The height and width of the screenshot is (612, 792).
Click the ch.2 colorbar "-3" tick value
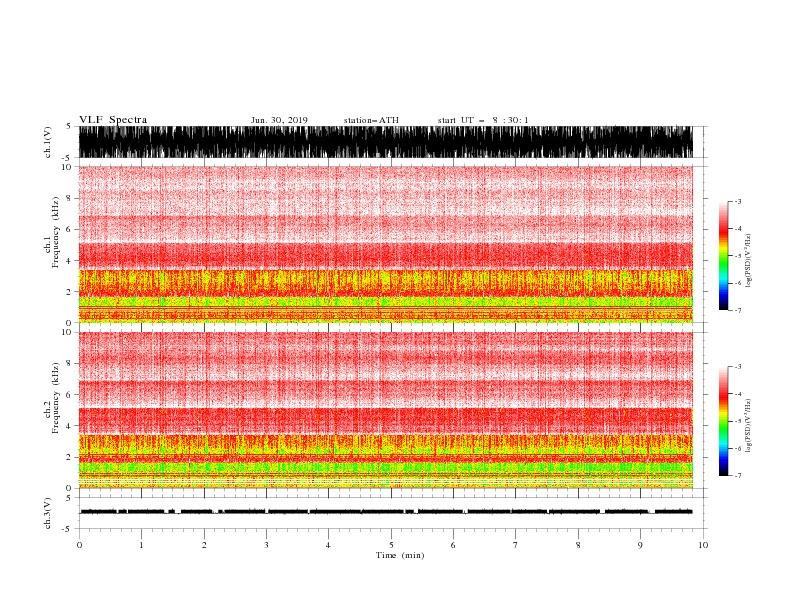click(x=737, y=367)
